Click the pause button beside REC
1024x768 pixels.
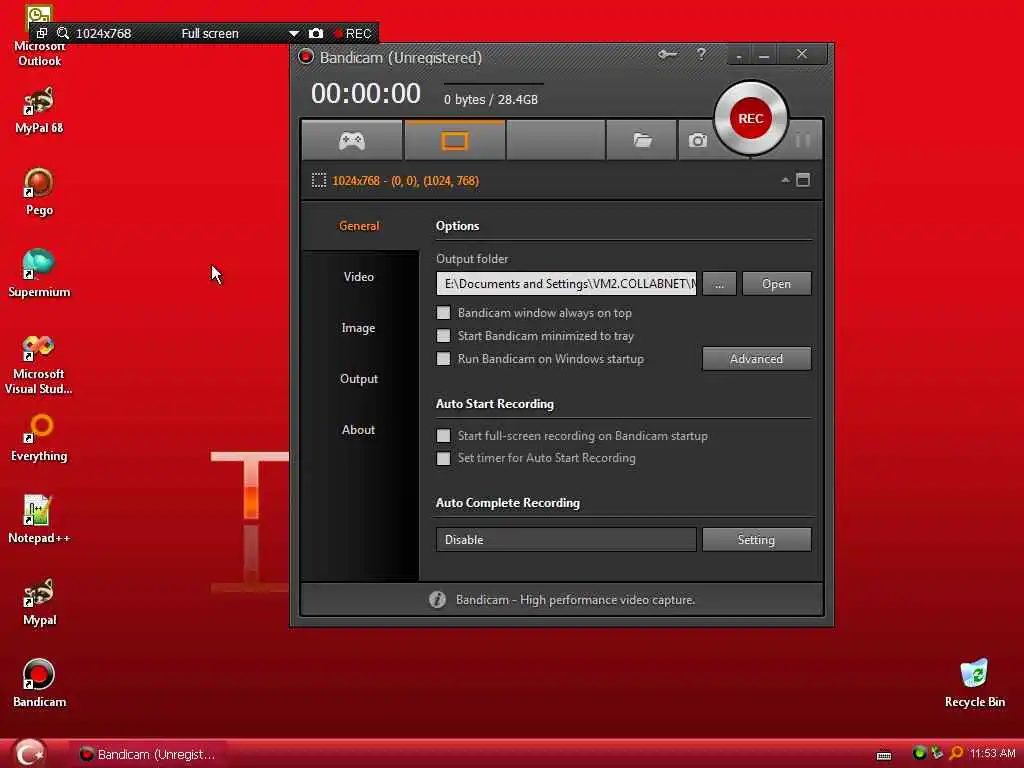803,140
